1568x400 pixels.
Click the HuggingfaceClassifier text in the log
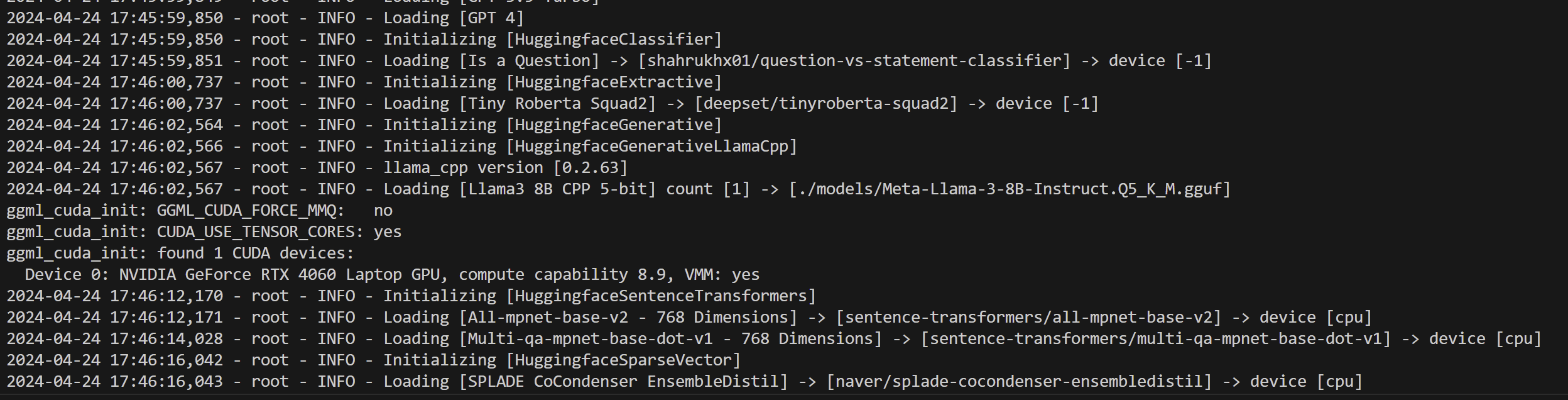[614, 40]
